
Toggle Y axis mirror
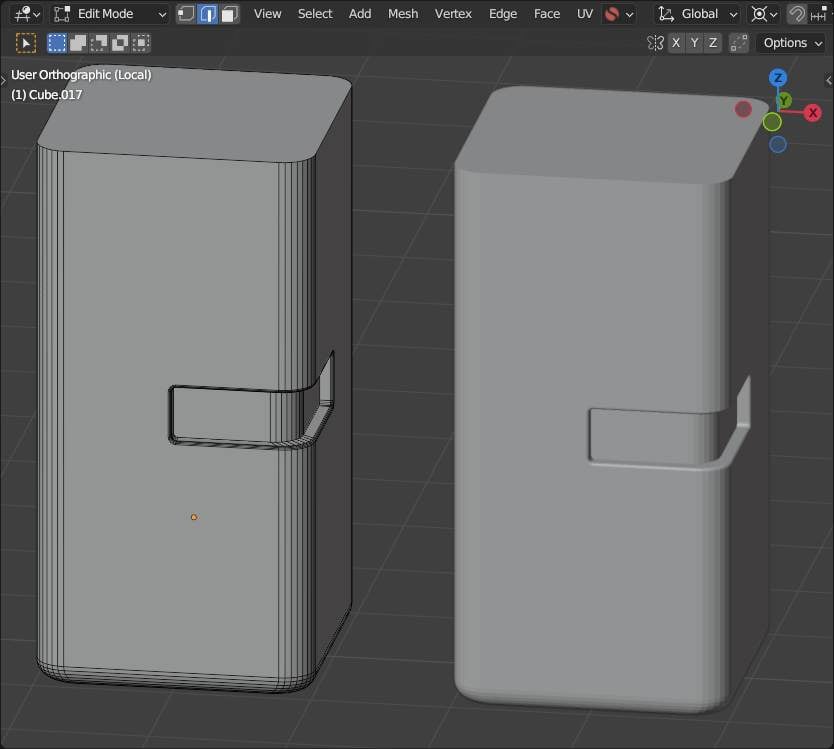click(695, 43)
